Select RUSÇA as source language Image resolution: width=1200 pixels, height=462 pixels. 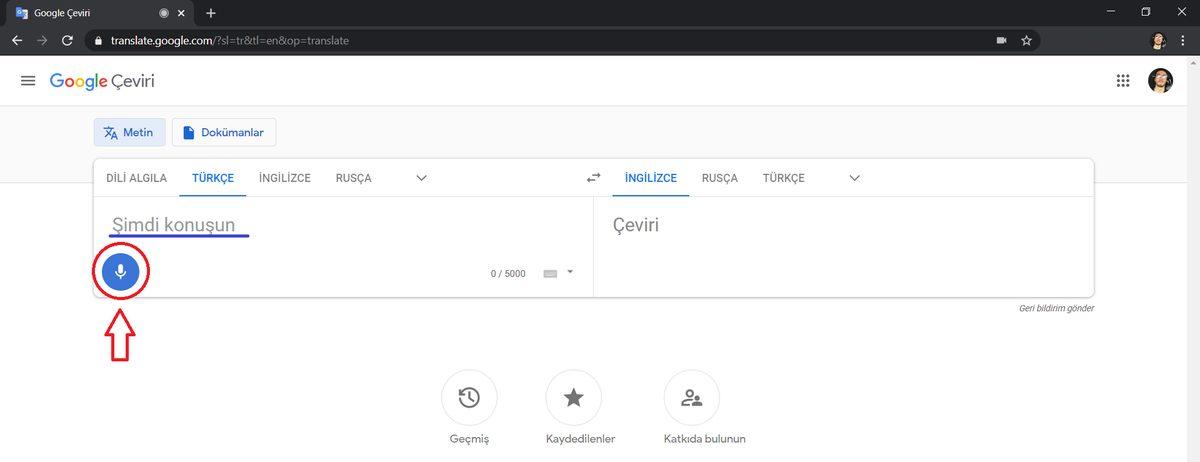pyautogui.click(x=354, y=178)
